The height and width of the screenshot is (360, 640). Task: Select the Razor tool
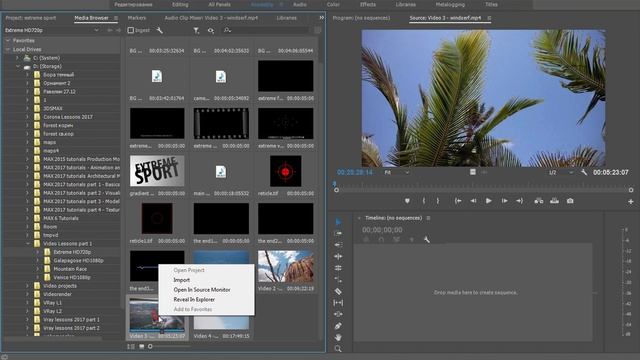click(x=338, y=291)
